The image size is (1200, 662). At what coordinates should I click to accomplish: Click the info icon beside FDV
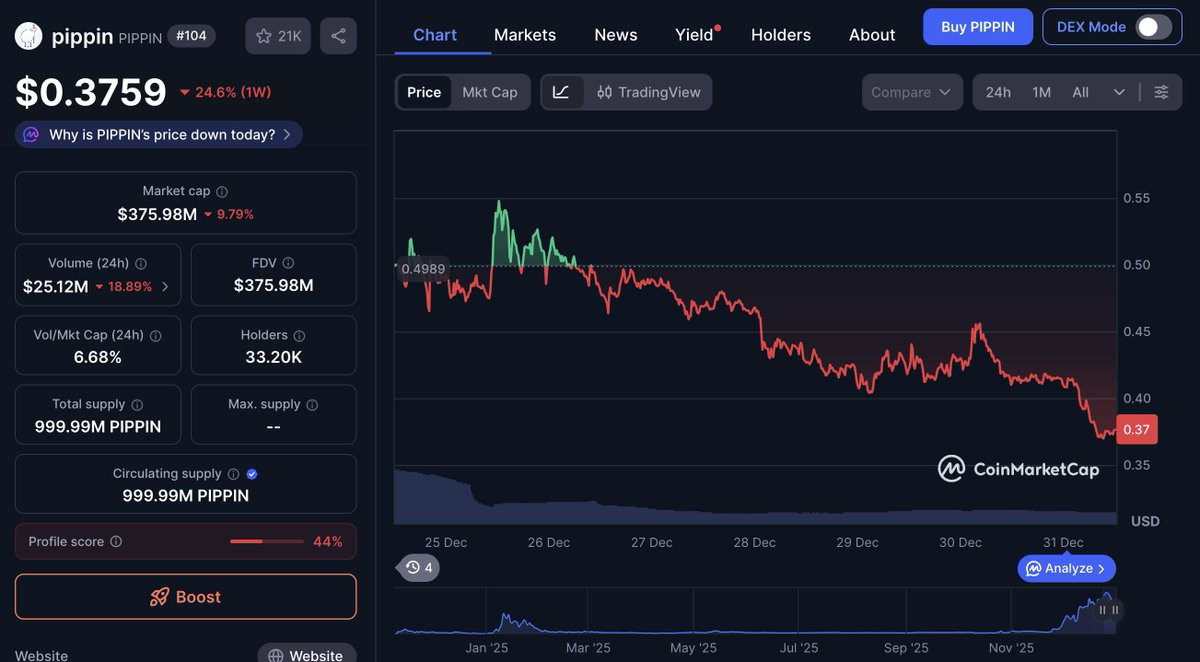tap(288, 263)
